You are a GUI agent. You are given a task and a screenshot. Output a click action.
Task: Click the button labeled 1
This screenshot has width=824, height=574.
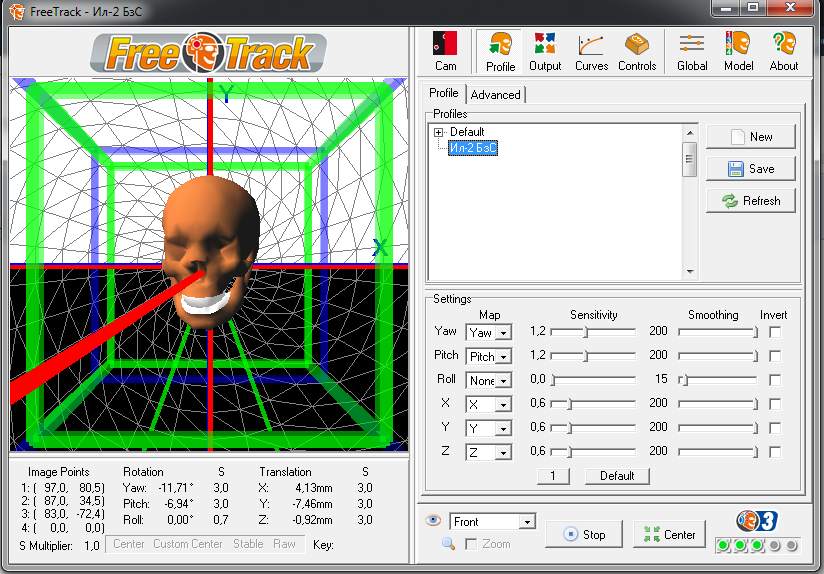point(553,476)
